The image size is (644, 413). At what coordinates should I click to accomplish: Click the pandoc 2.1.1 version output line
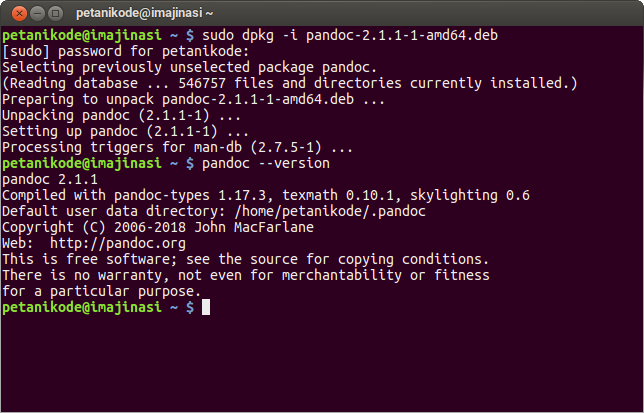[50, 179]
